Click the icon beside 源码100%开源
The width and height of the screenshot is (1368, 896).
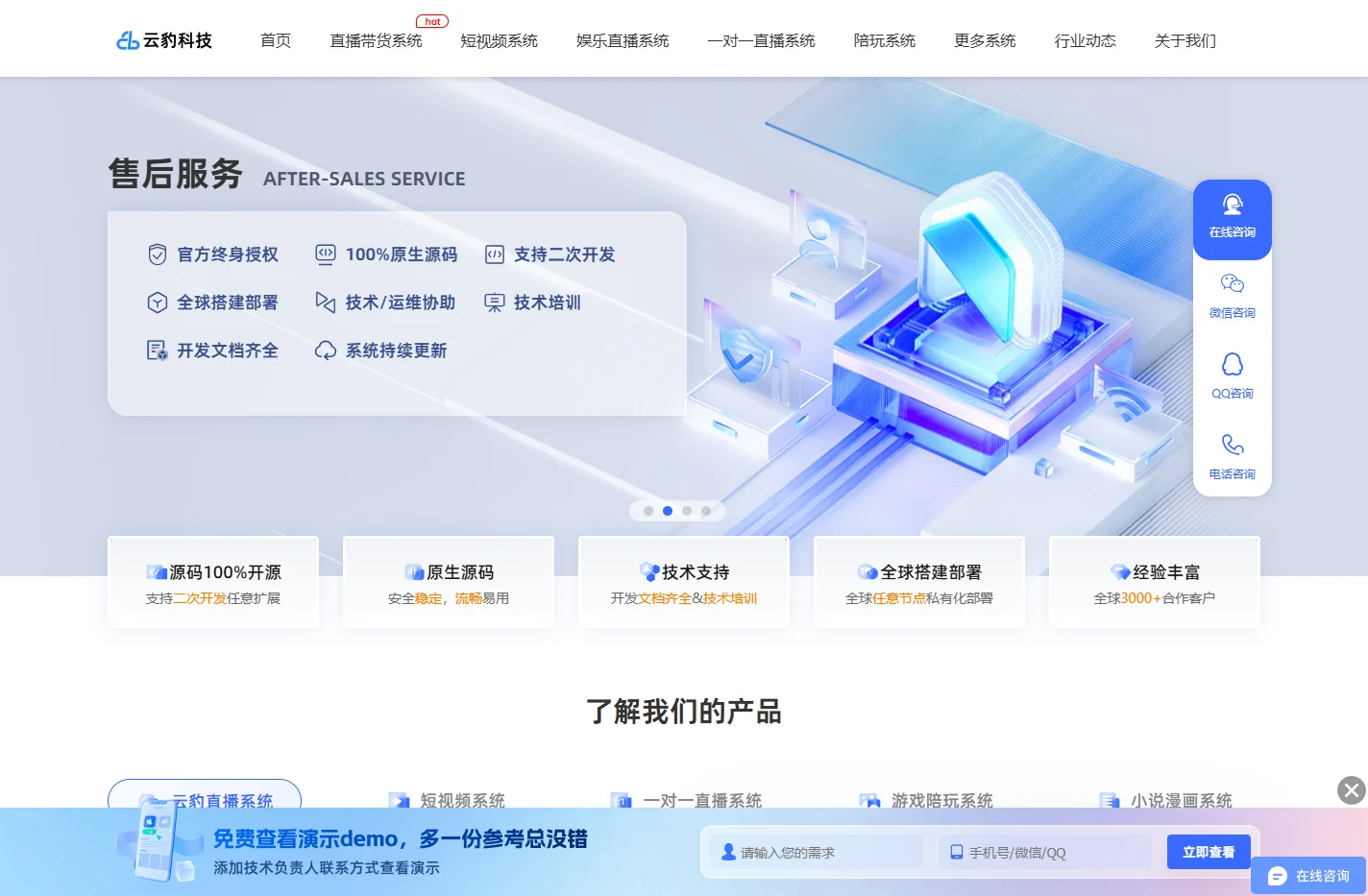(157, 572)
